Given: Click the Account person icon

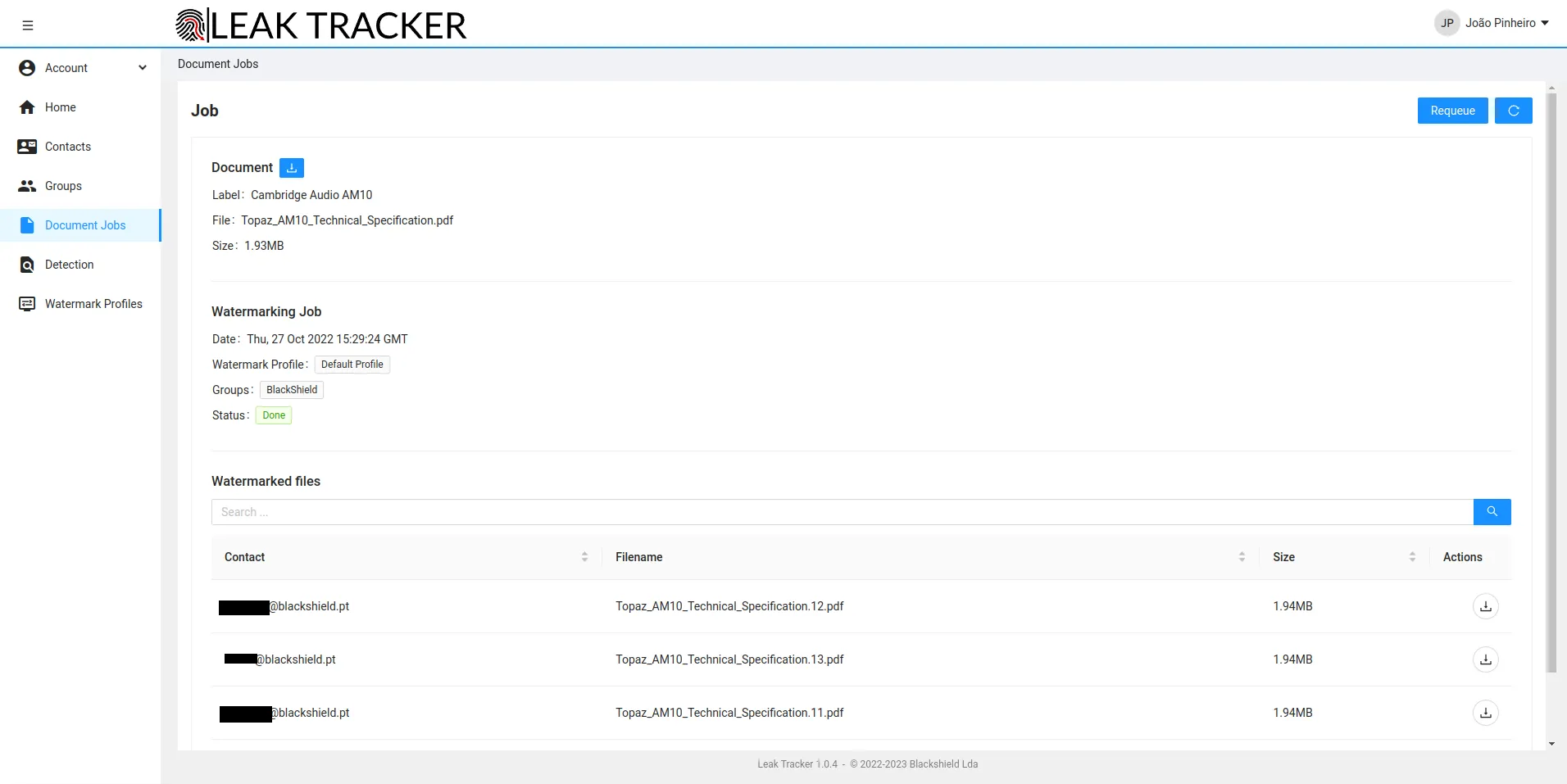Looking at the screenshot, I should coord(27,68).
